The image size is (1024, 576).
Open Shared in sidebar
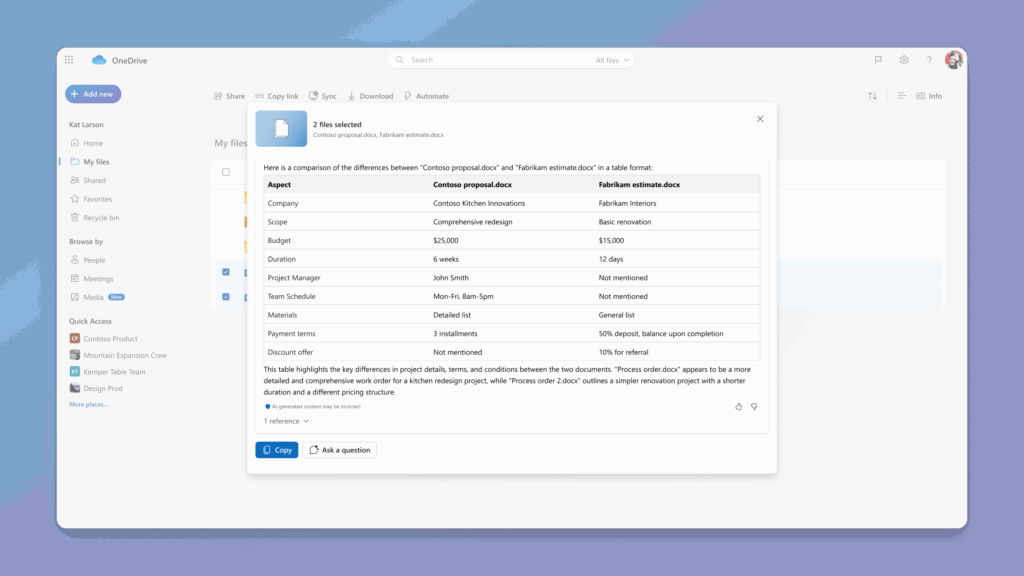(x=88, y=180)
